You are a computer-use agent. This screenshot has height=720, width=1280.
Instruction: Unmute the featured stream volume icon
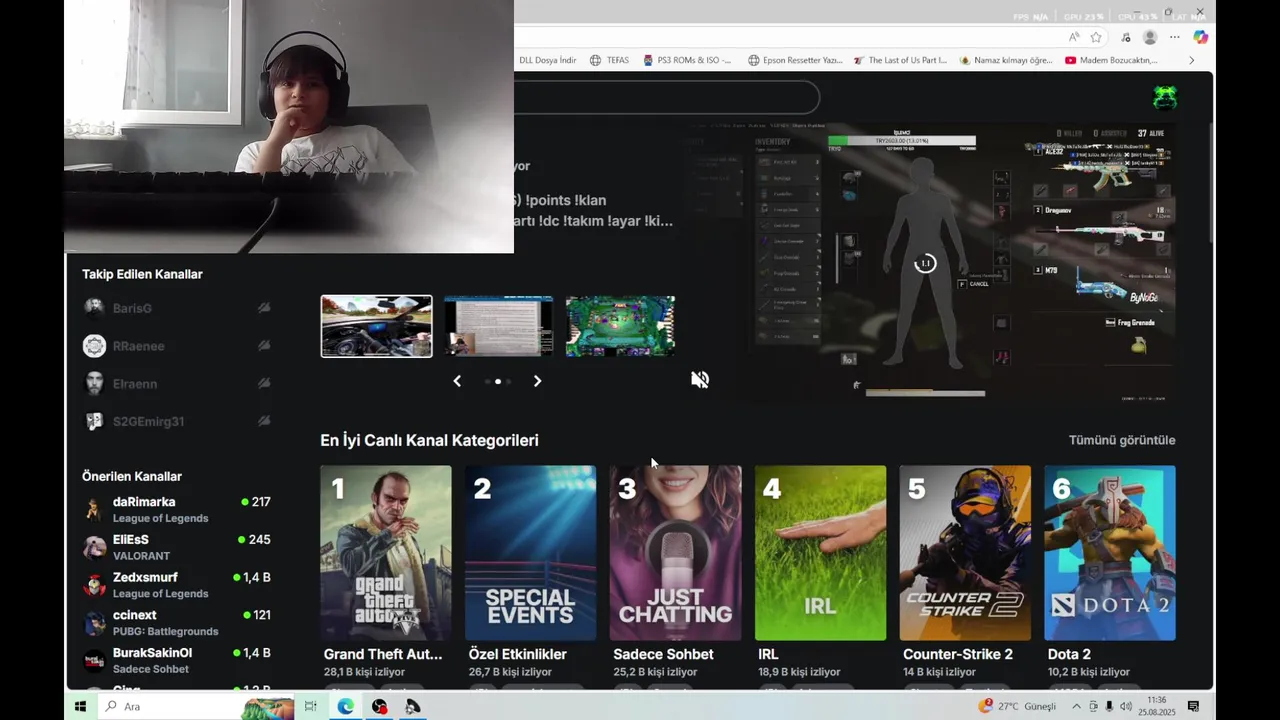click(700, 380)
